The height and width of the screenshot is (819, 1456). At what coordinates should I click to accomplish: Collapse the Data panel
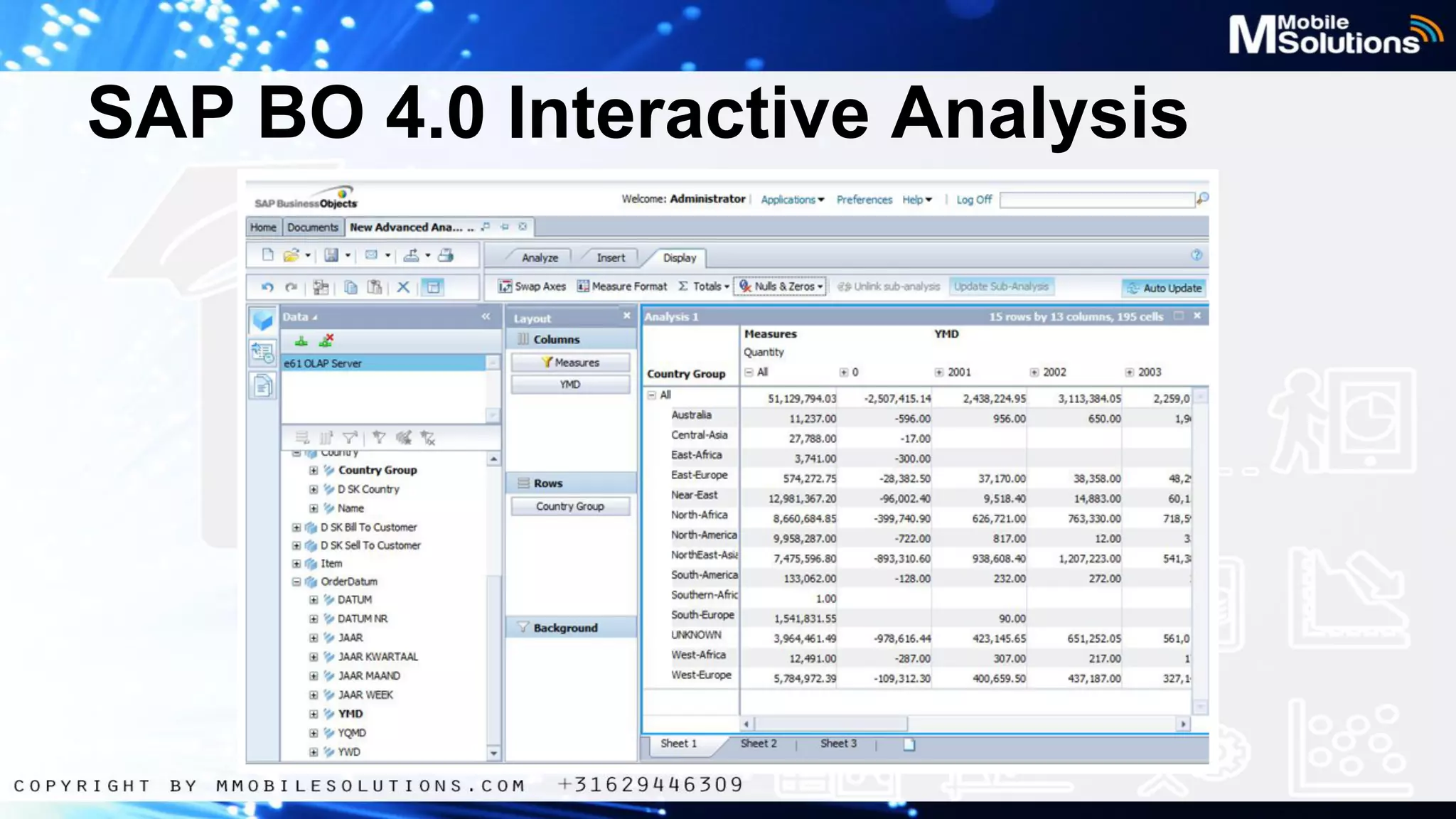coord(486,316)
